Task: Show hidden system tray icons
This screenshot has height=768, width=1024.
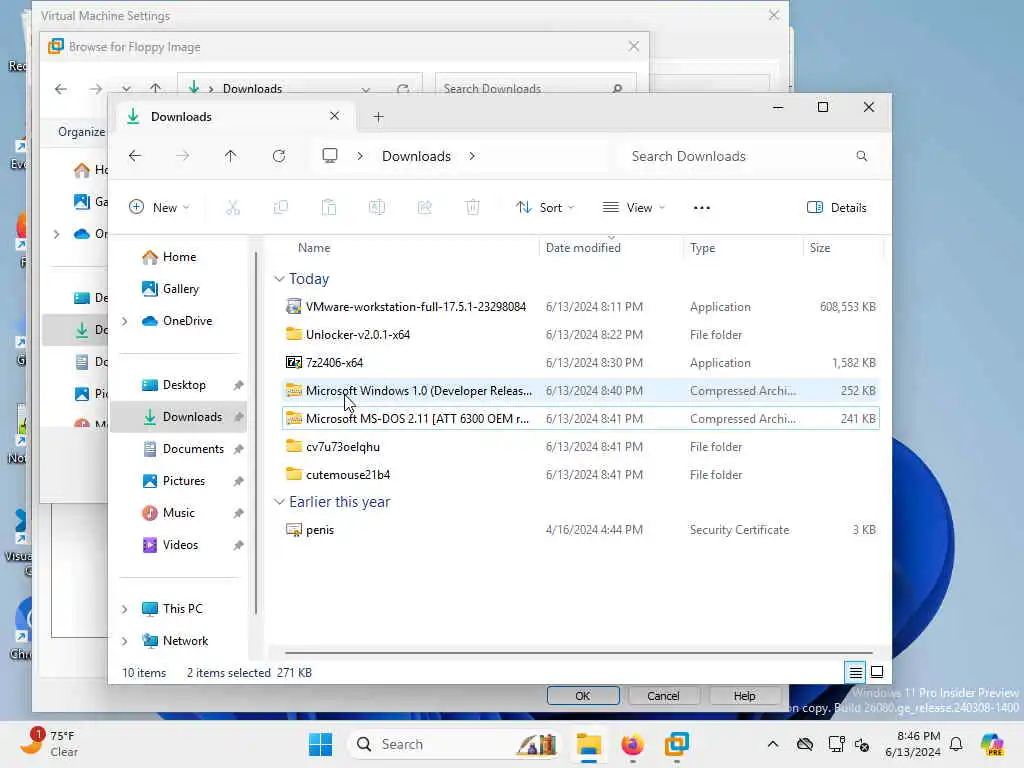Action: tap(773, 744)
